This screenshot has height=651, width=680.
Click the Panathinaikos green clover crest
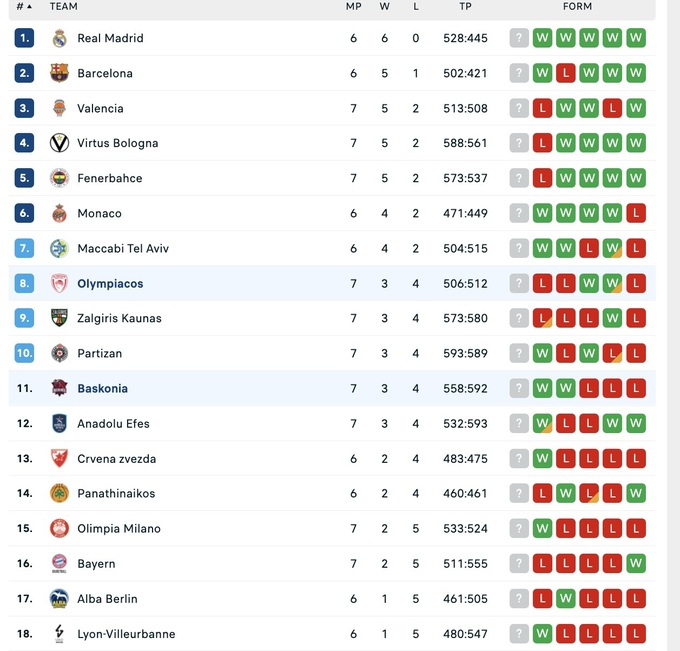59,494
